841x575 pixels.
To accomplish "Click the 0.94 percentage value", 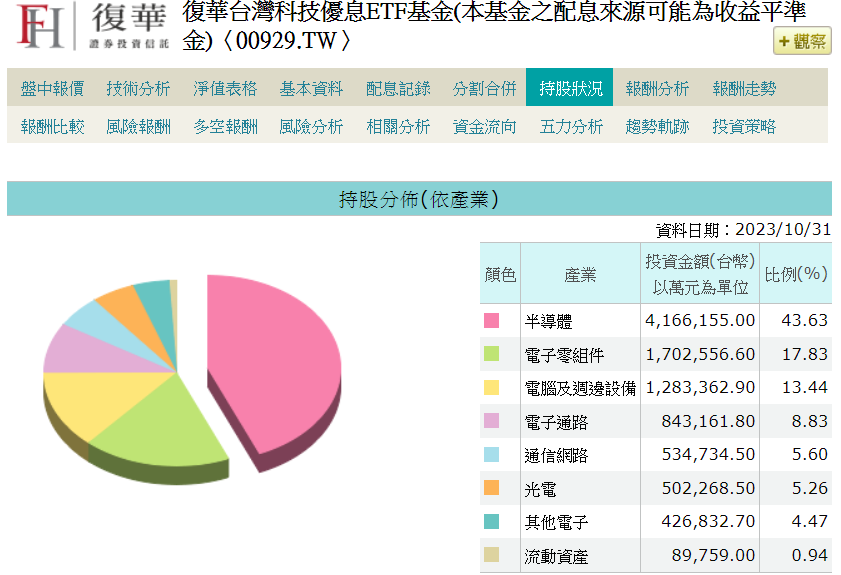I will [809, 555].
